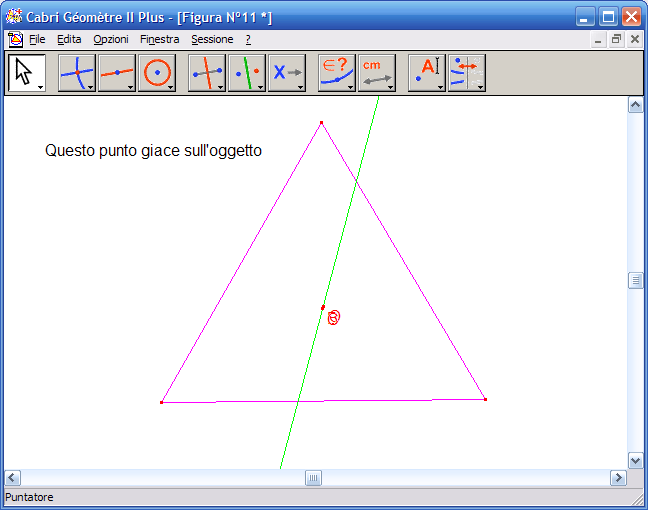
Task: Click the vertical scrollbar up arrow
Action: 635,105
